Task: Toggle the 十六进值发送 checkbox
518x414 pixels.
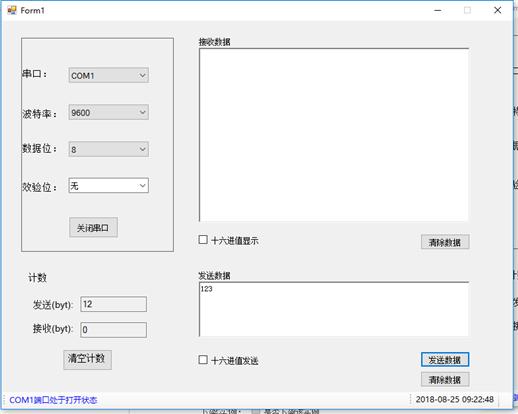Action: click(203, 360)
